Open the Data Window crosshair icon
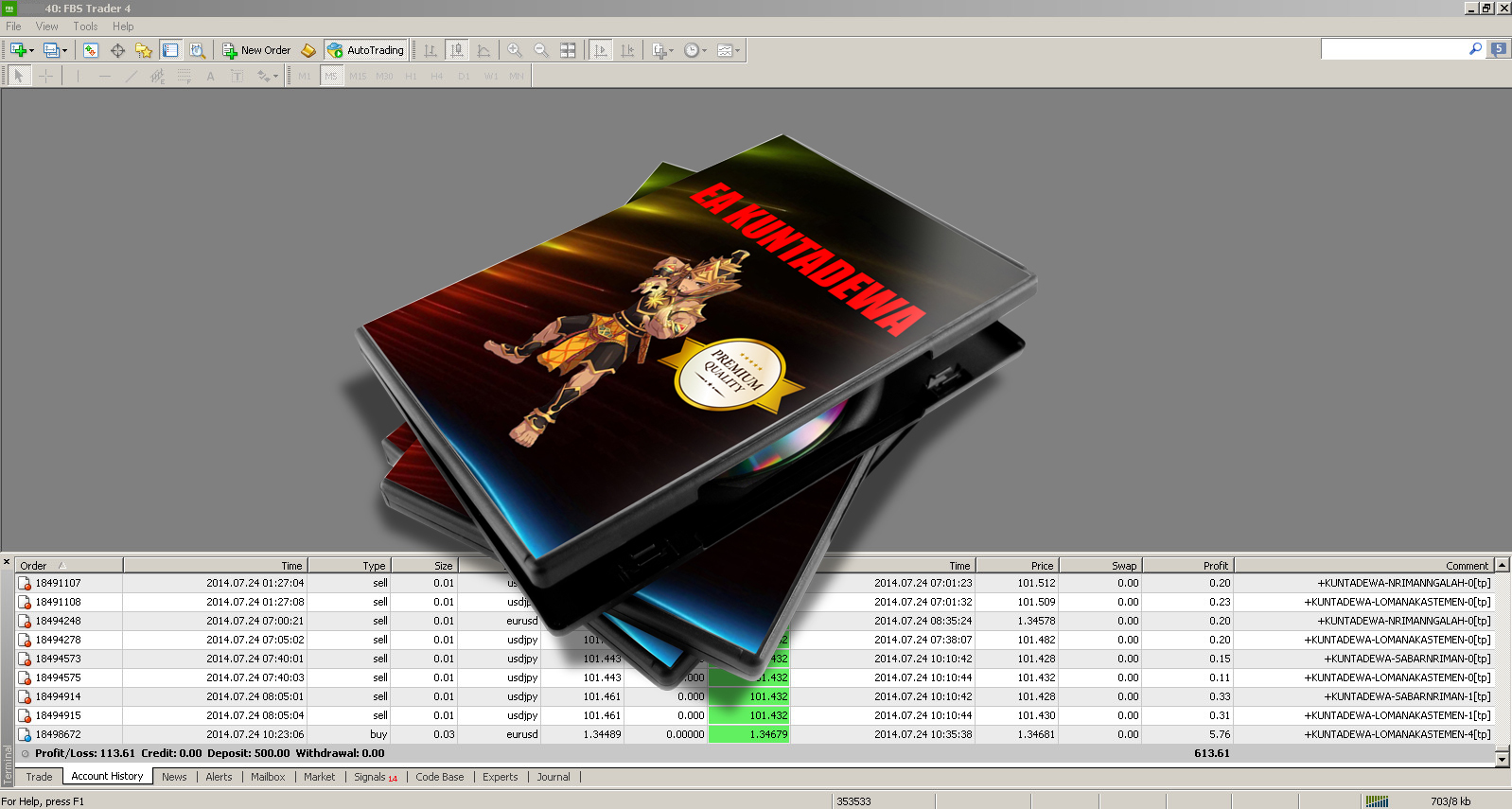Viewport: 1512px width, 809px height. 117,50
